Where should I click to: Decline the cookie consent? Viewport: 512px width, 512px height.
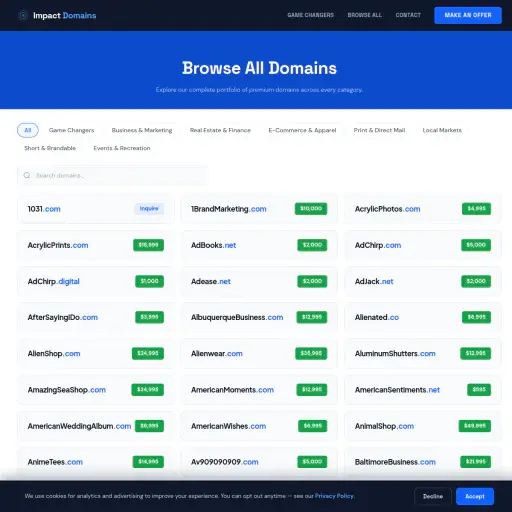(x=433, y=496)
